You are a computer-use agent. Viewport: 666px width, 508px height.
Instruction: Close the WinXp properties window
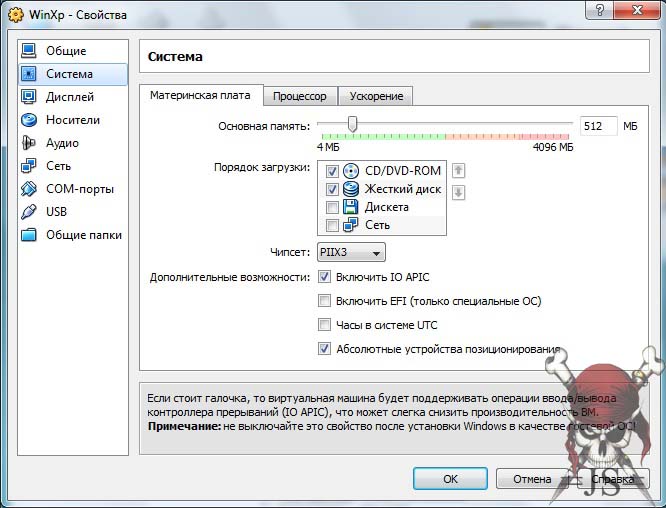(x=637, y=9)
